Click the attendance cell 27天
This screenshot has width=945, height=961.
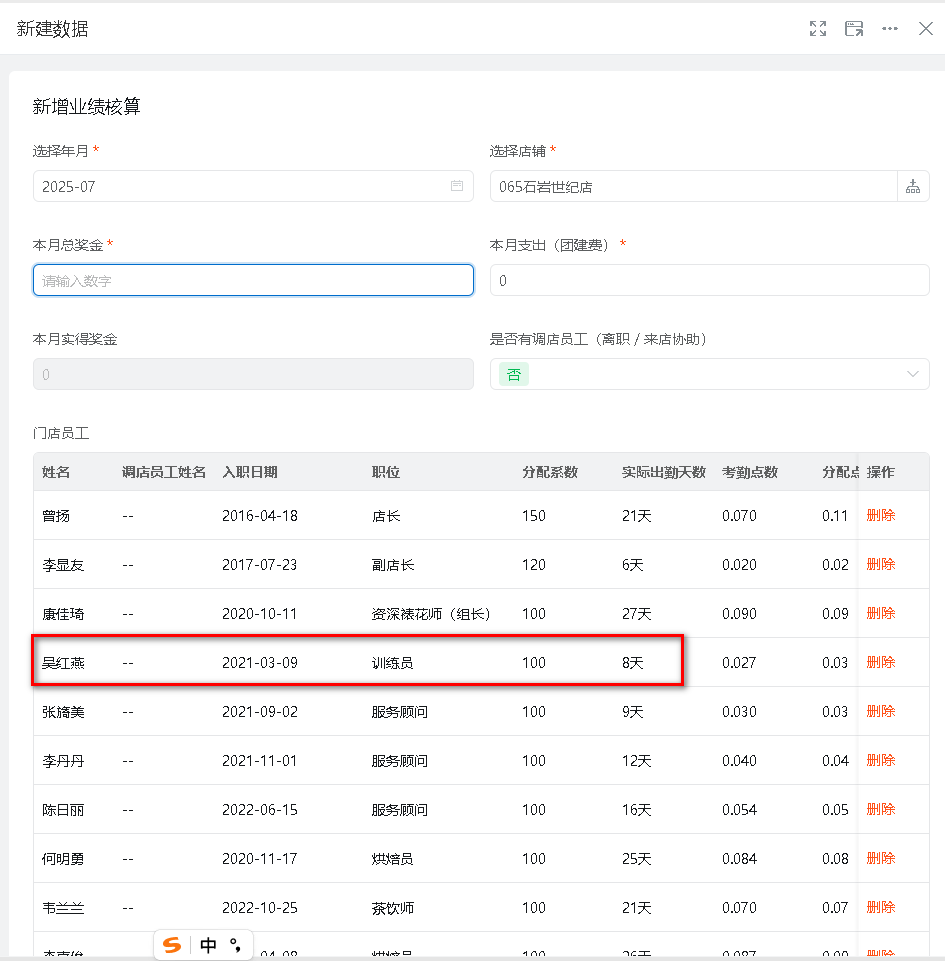pos(636,614)
